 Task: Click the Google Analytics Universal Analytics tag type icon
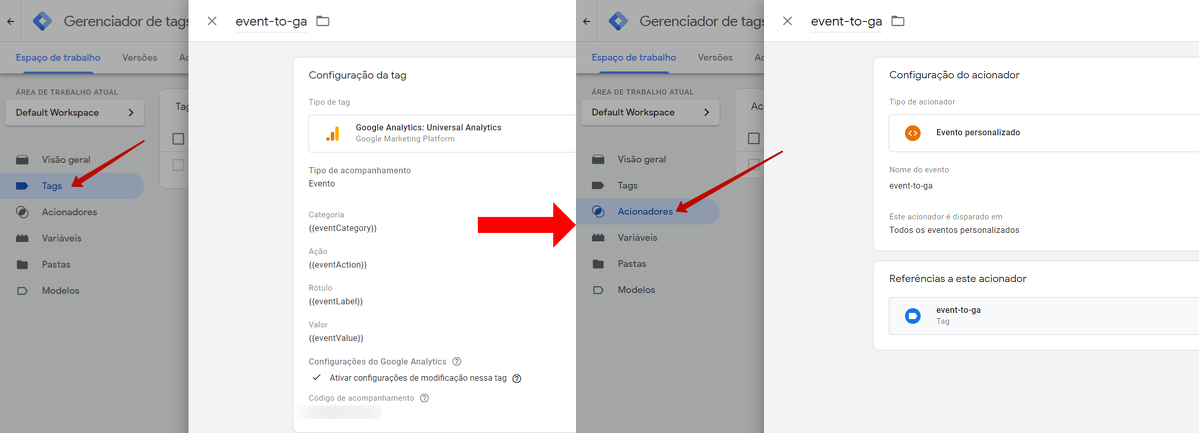tap(332, 133)
